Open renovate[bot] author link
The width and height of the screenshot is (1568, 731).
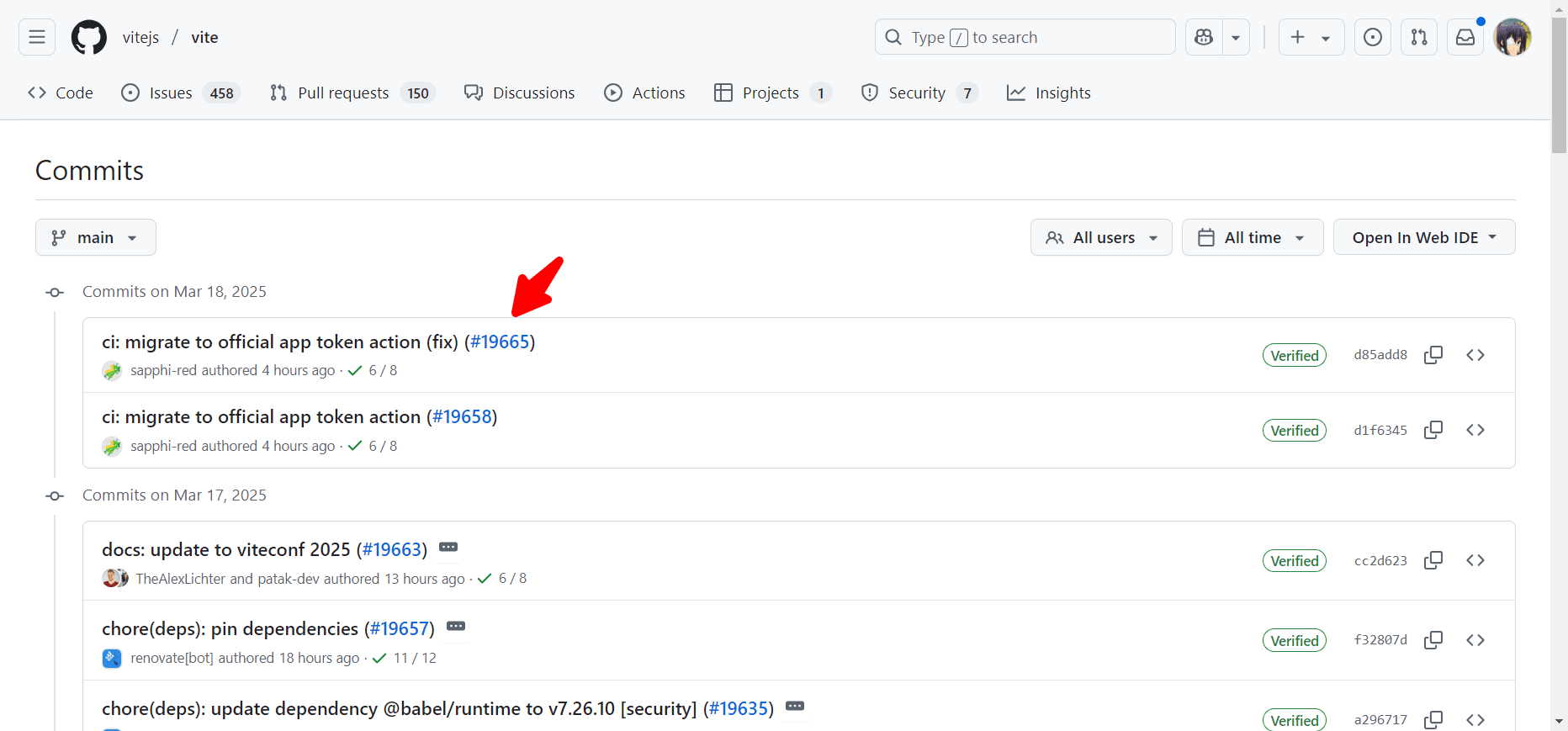click(x=172, y=658)
